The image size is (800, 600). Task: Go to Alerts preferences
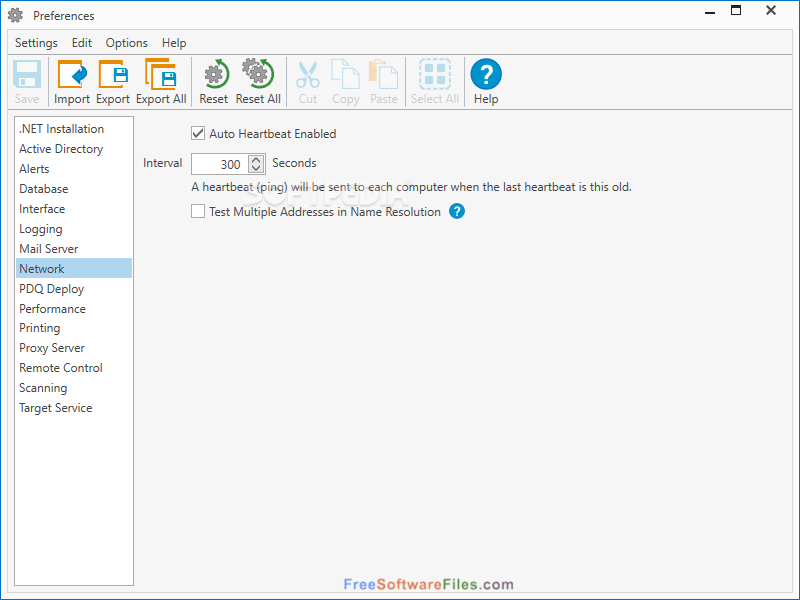click(x=73, y=169)
